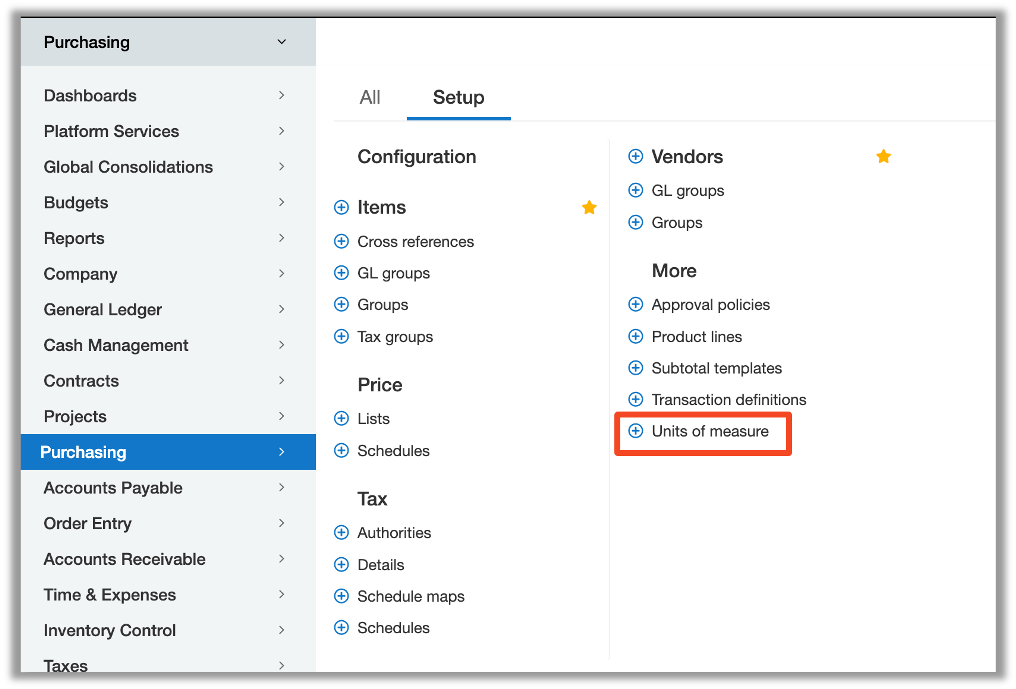
Task: Expand the Accounts Payable submenu arrow
Action: tap(281, 488)
